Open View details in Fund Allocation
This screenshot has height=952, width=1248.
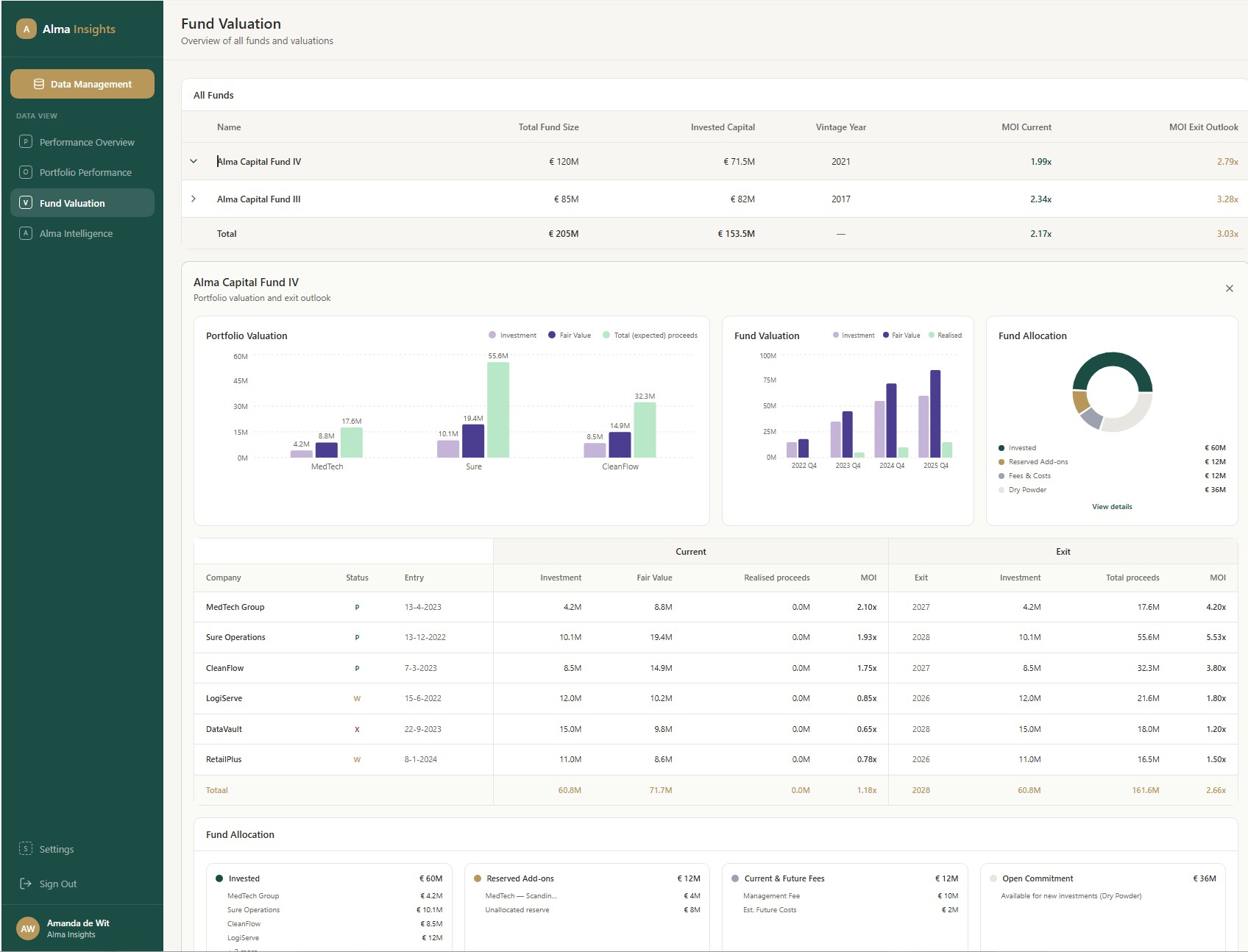coord(1112,506)
